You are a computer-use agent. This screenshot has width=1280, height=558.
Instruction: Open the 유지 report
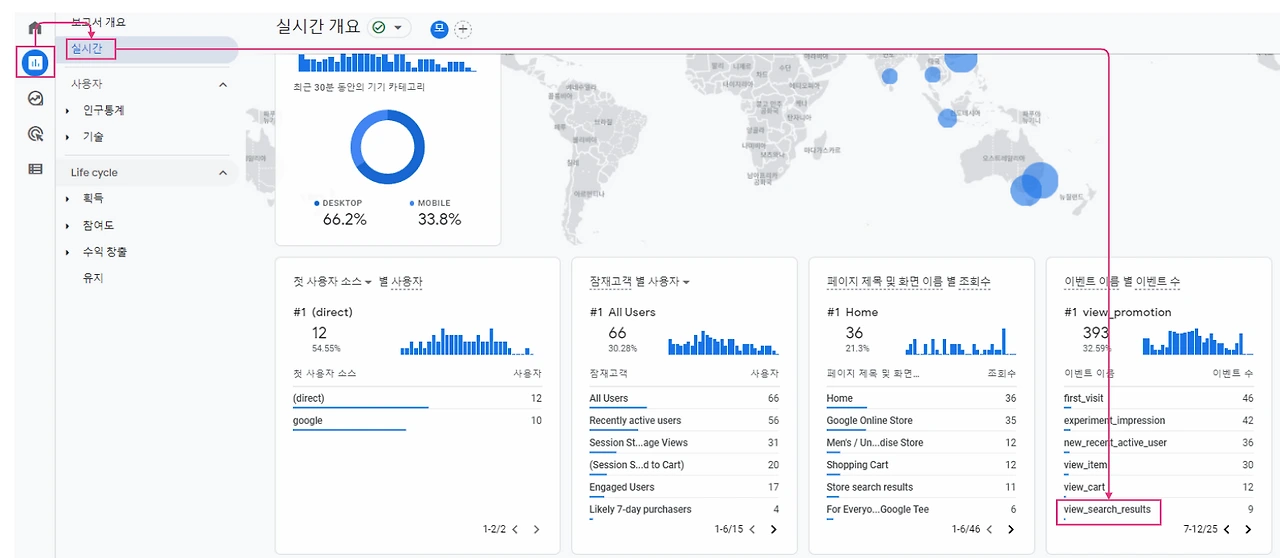[x=93, y=278]
